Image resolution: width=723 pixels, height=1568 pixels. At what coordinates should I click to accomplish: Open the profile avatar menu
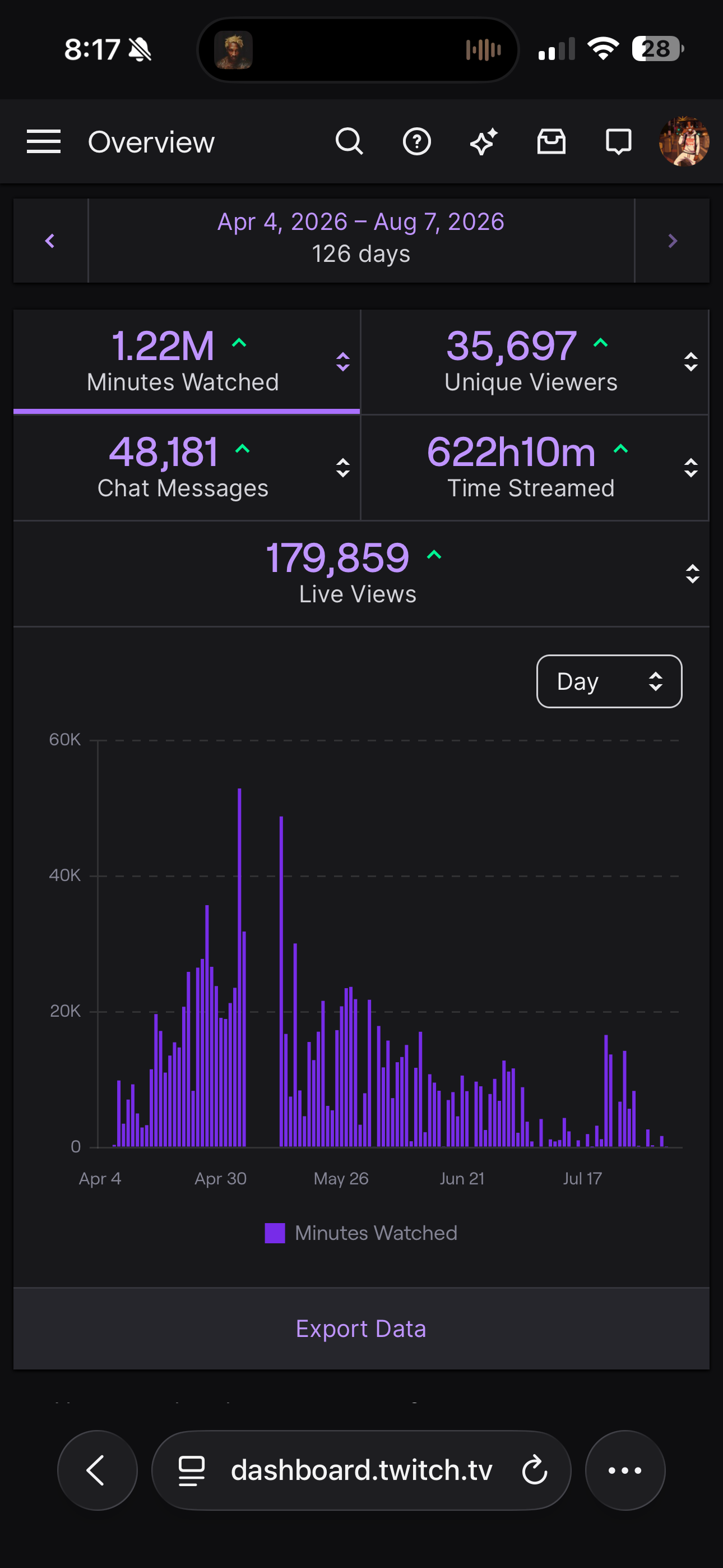tap(684, 142)
